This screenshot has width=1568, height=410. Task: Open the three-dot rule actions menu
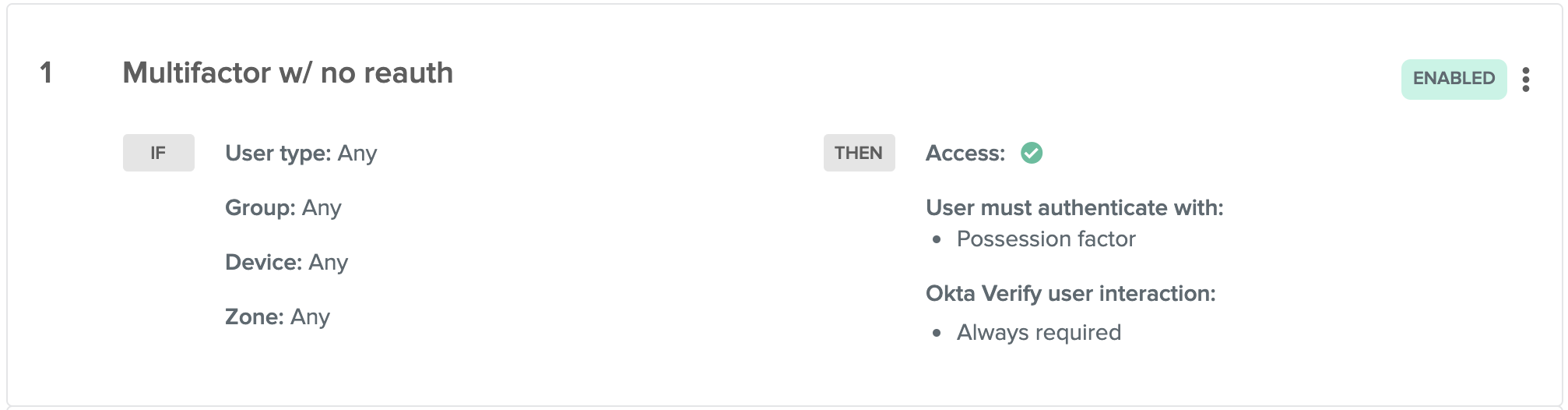point(1525,79)
